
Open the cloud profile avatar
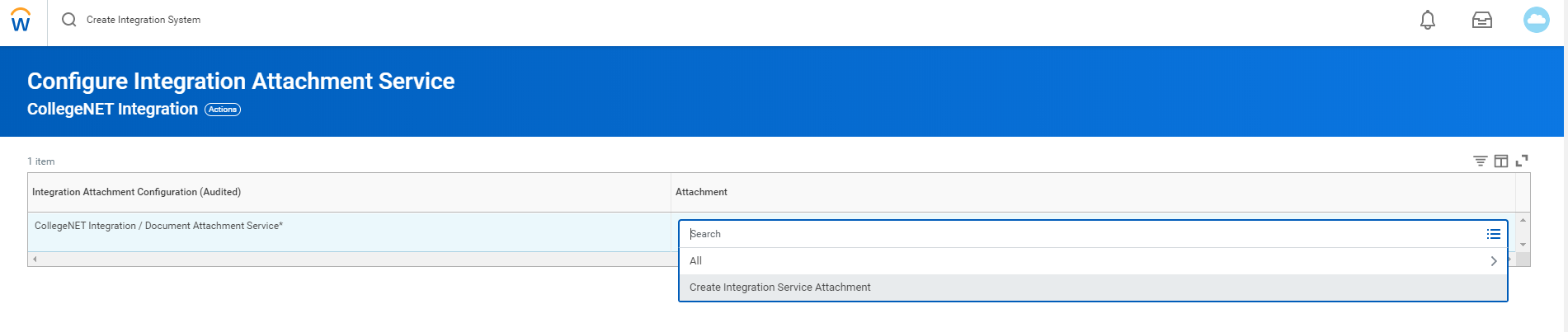point(1536,21)
